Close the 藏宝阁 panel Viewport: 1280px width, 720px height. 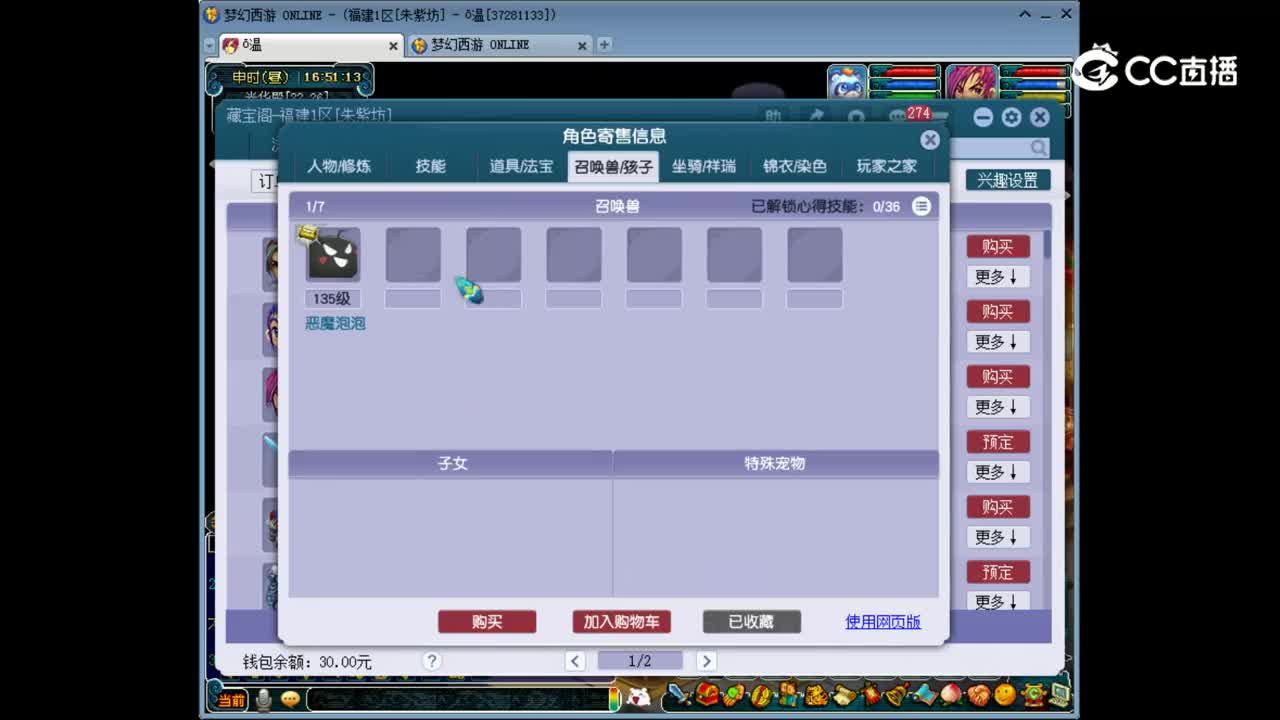coord(1040,117)
